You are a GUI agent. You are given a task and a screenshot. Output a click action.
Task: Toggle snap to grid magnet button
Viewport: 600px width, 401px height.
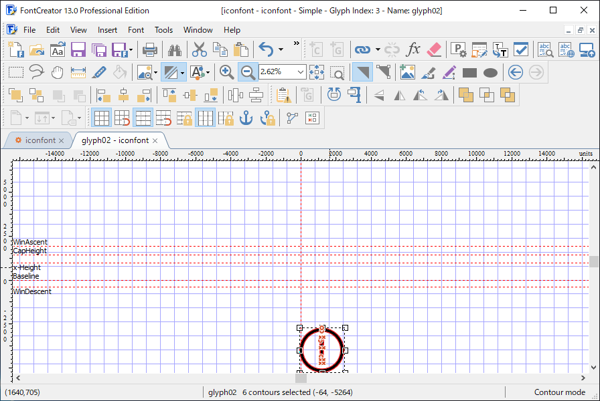click(122, 118)
